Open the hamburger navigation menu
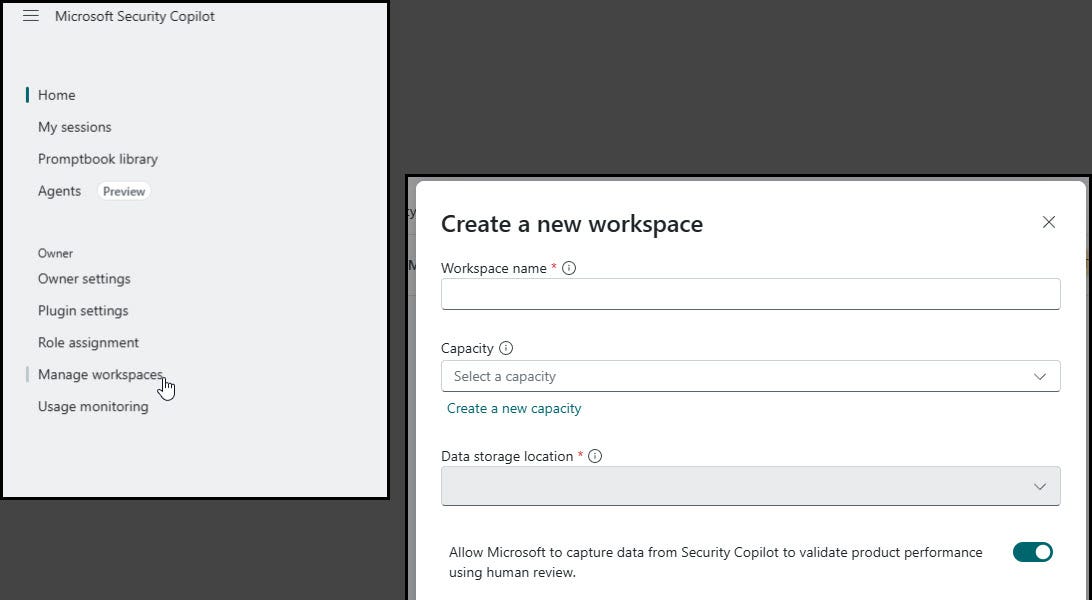The height and width of the screenshot is (600, 1092). (x=31, y=16)
